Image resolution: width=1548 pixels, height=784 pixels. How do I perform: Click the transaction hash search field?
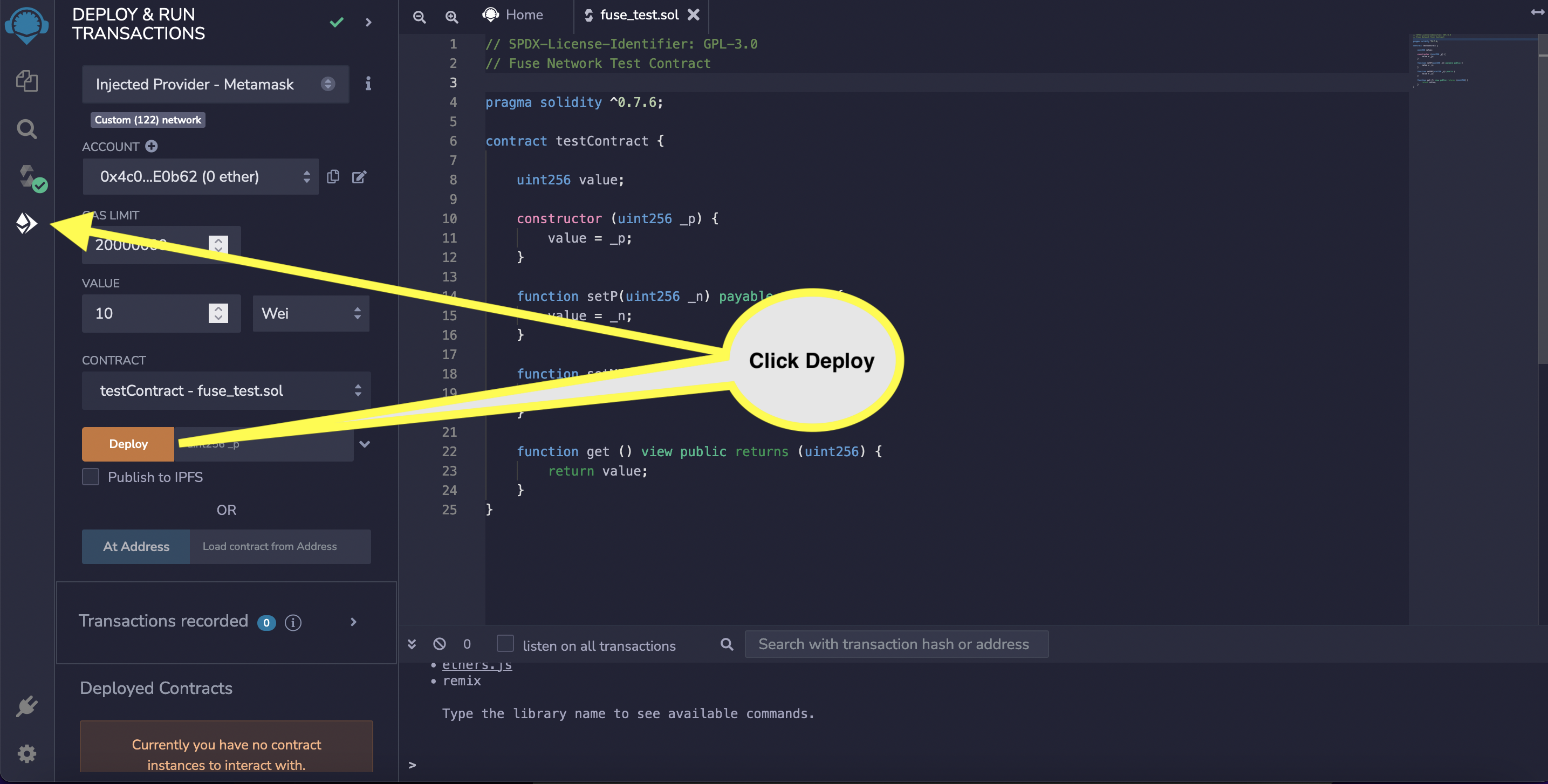(x=896, y=644)
